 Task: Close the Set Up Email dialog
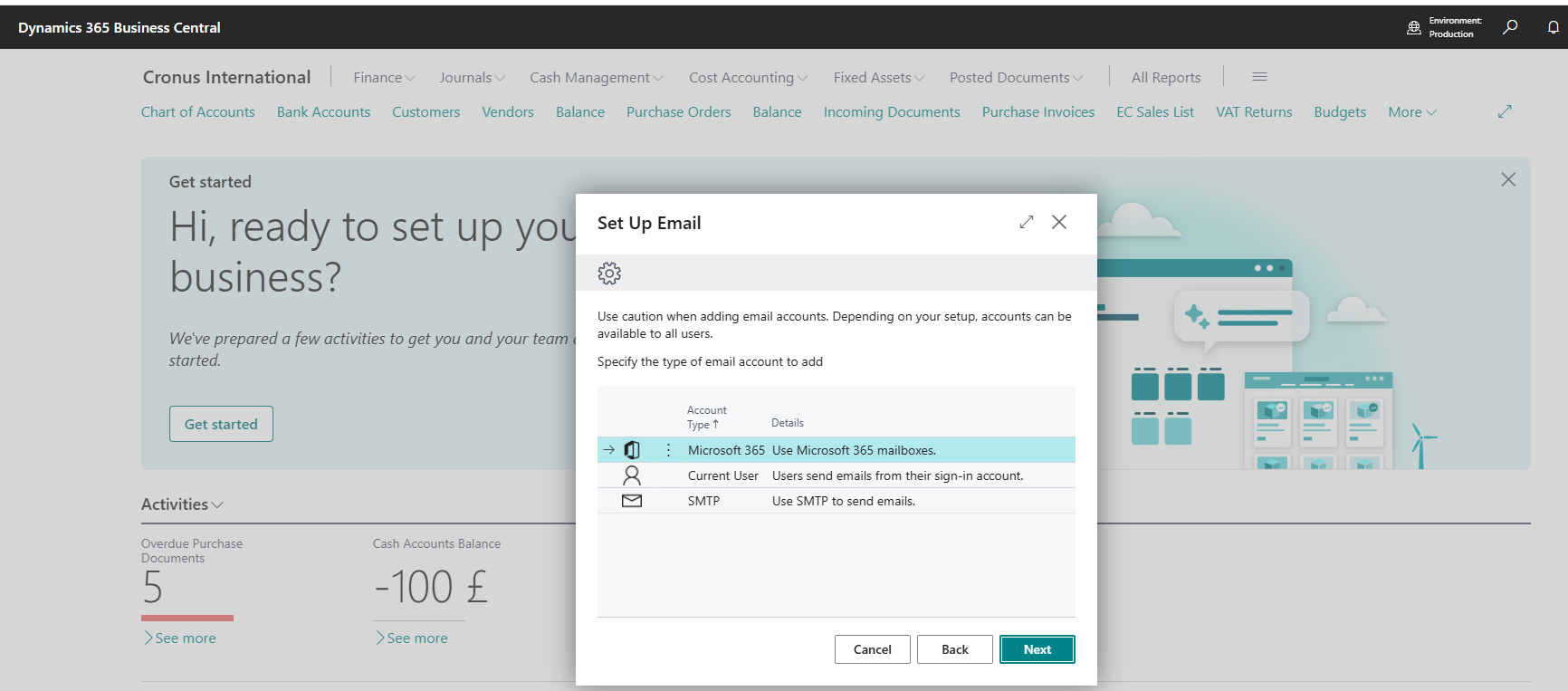(x=1059, y=222)
